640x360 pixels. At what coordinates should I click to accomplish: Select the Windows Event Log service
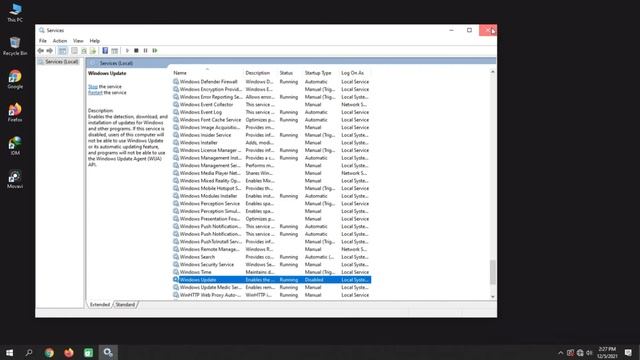click(x=271, y=112)
